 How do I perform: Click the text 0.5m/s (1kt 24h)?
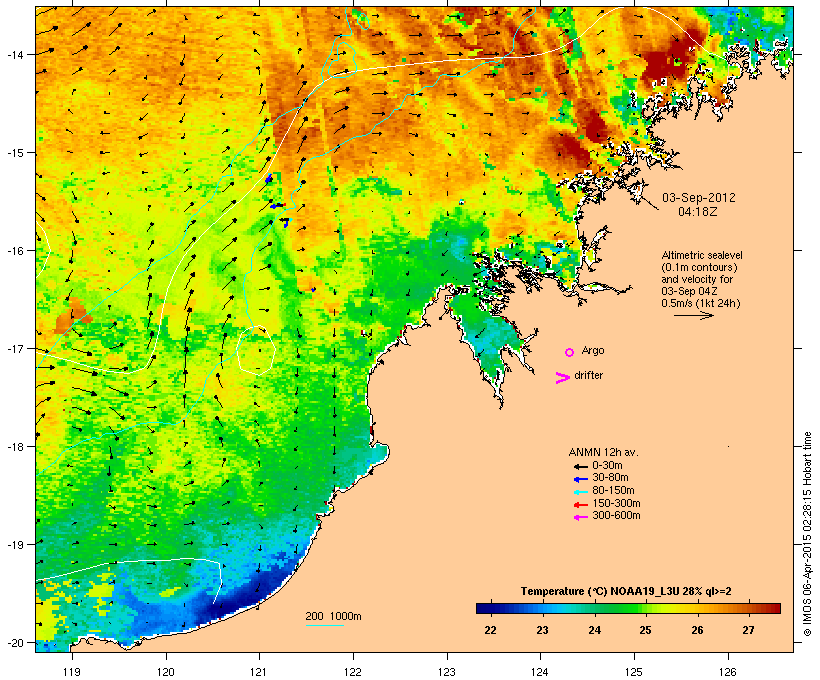(701, 303)
